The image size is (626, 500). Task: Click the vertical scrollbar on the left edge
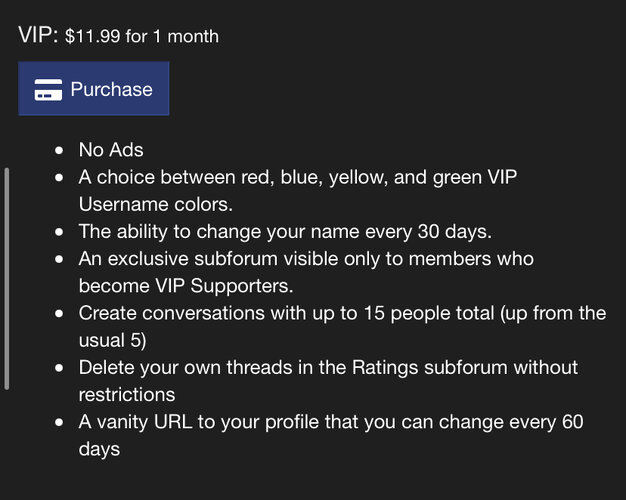(8, 278)
